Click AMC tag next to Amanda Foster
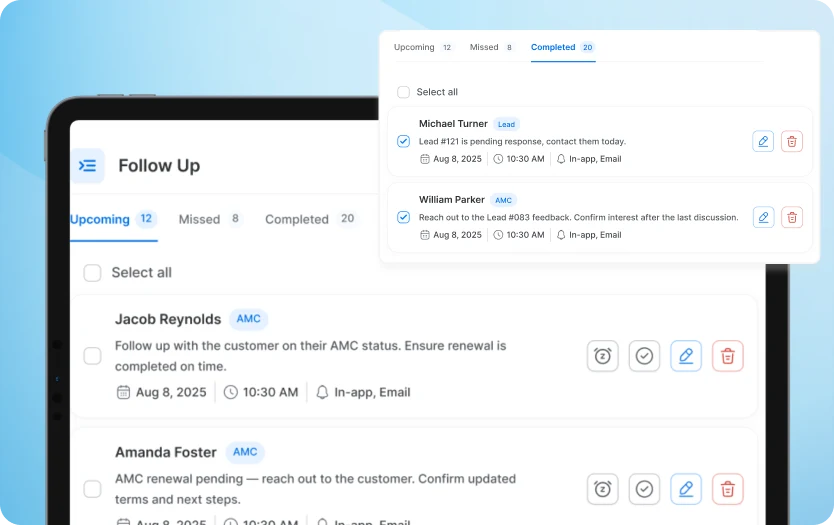This screenshot has height=525, width=834. tap(245, 452)
